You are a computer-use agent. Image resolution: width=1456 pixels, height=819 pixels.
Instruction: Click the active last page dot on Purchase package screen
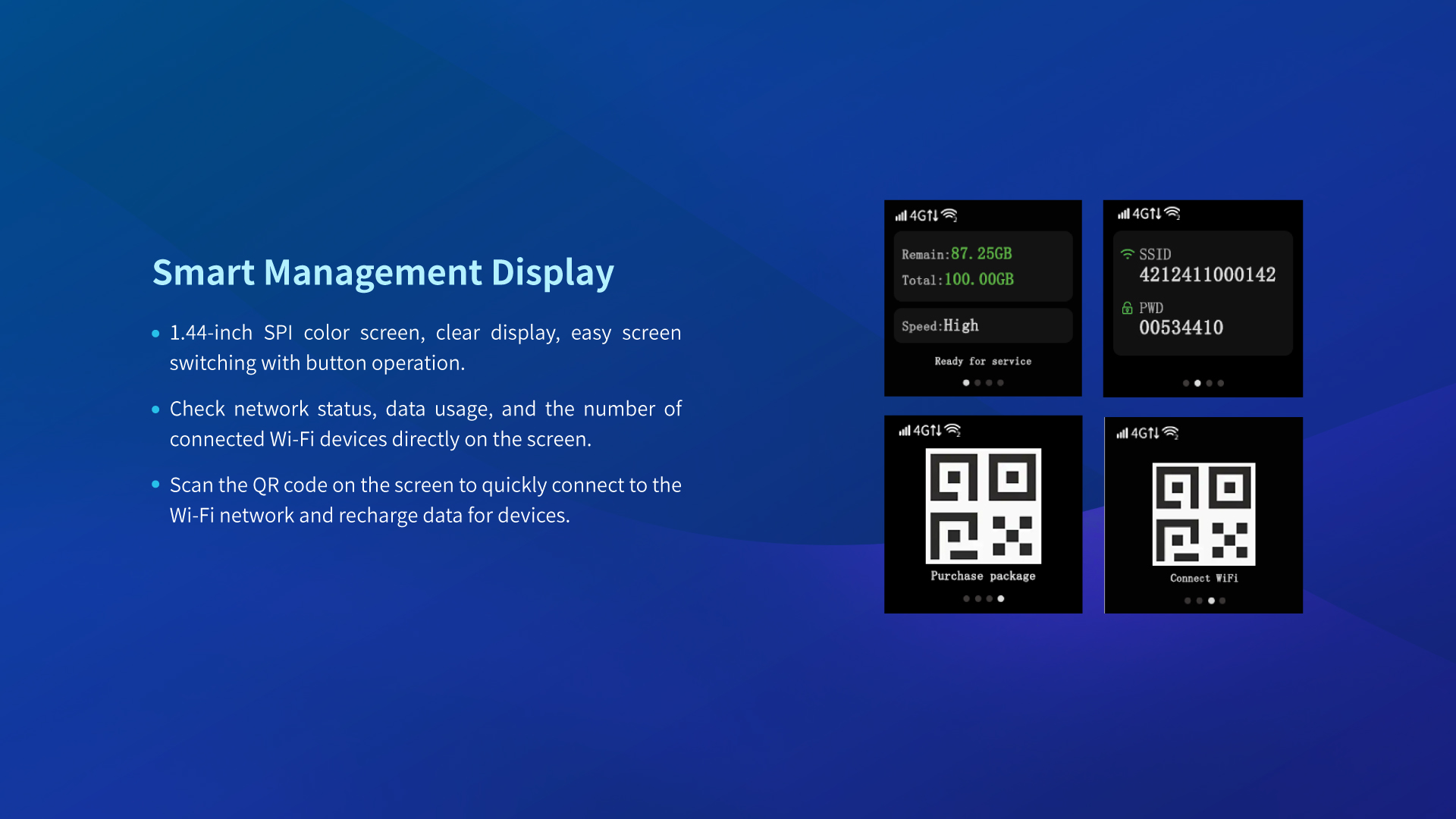coord(1001,599)
